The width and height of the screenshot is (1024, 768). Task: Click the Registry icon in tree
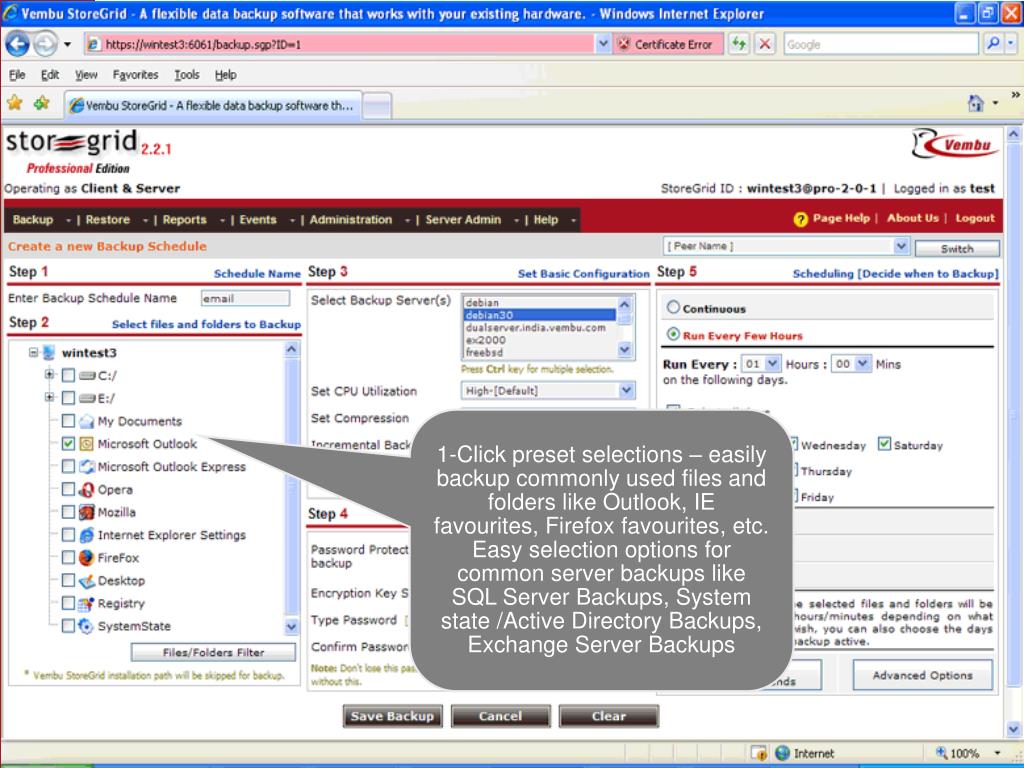[86, 603]
